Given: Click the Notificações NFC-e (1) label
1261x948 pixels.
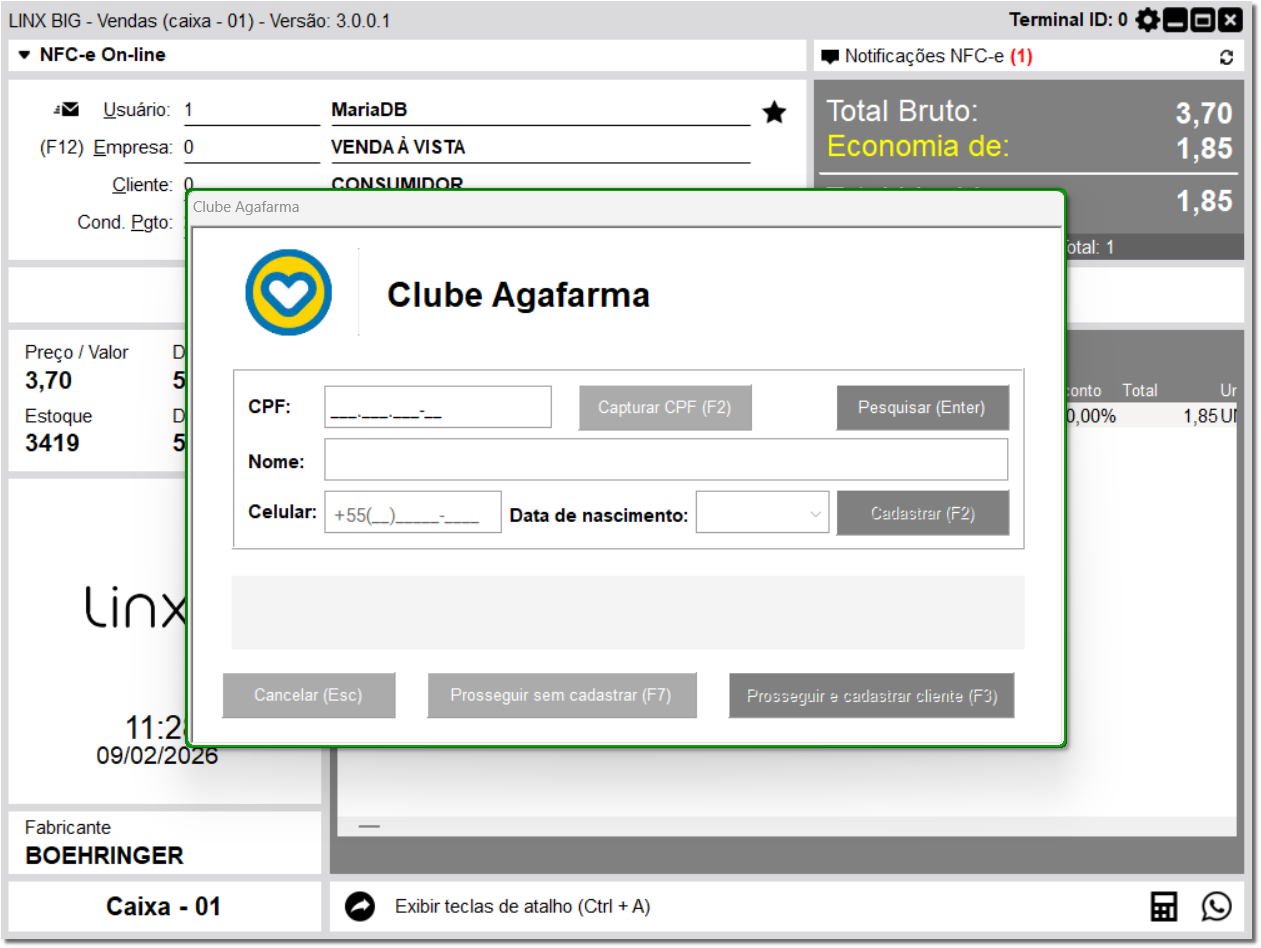Looking at the screenshot, I should pyautogui.click(x=938, y=57).
